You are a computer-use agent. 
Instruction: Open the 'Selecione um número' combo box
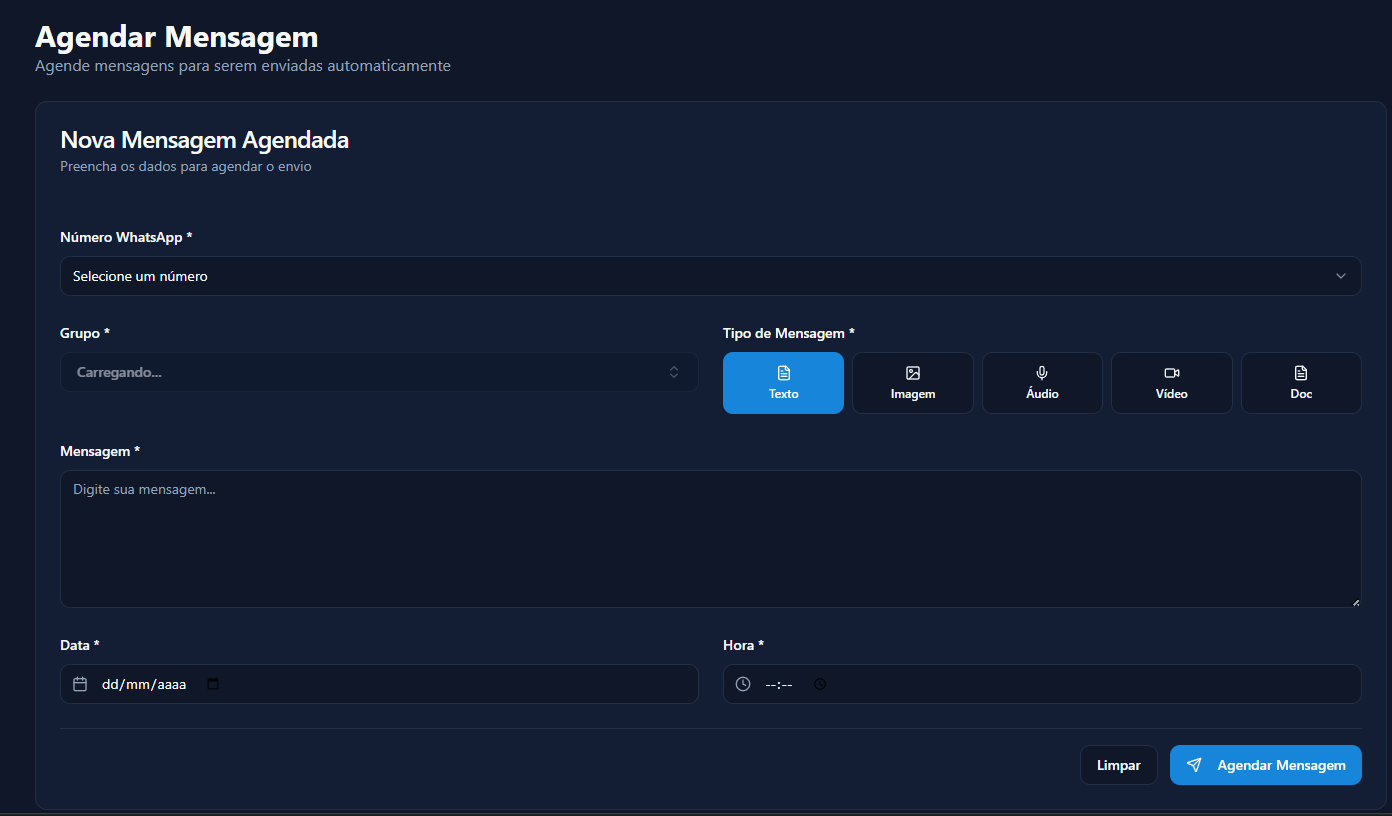700,276
